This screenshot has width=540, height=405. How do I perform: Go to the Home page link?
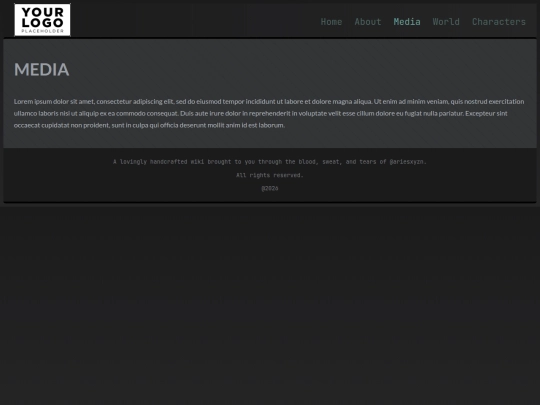pos(331,22)
